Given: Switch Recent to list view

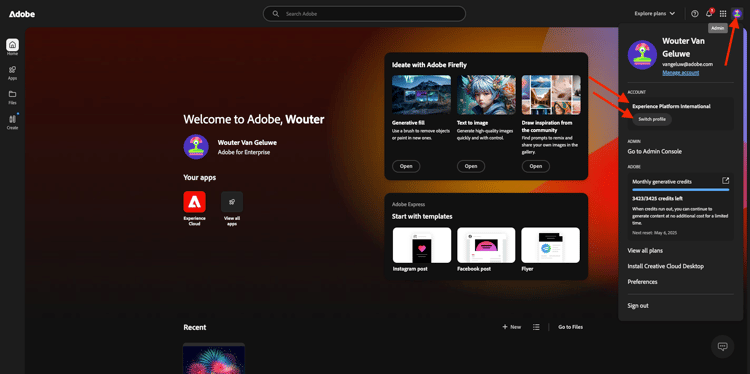Looking at the screenshot, I should pyautogui.click(x=536, y=327).
